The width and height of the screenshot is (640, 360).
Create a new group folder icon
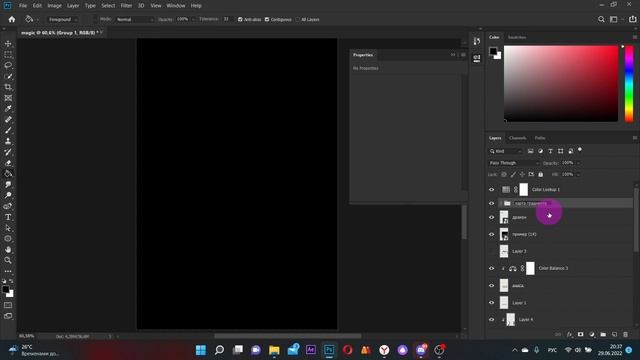coord(603,334)
